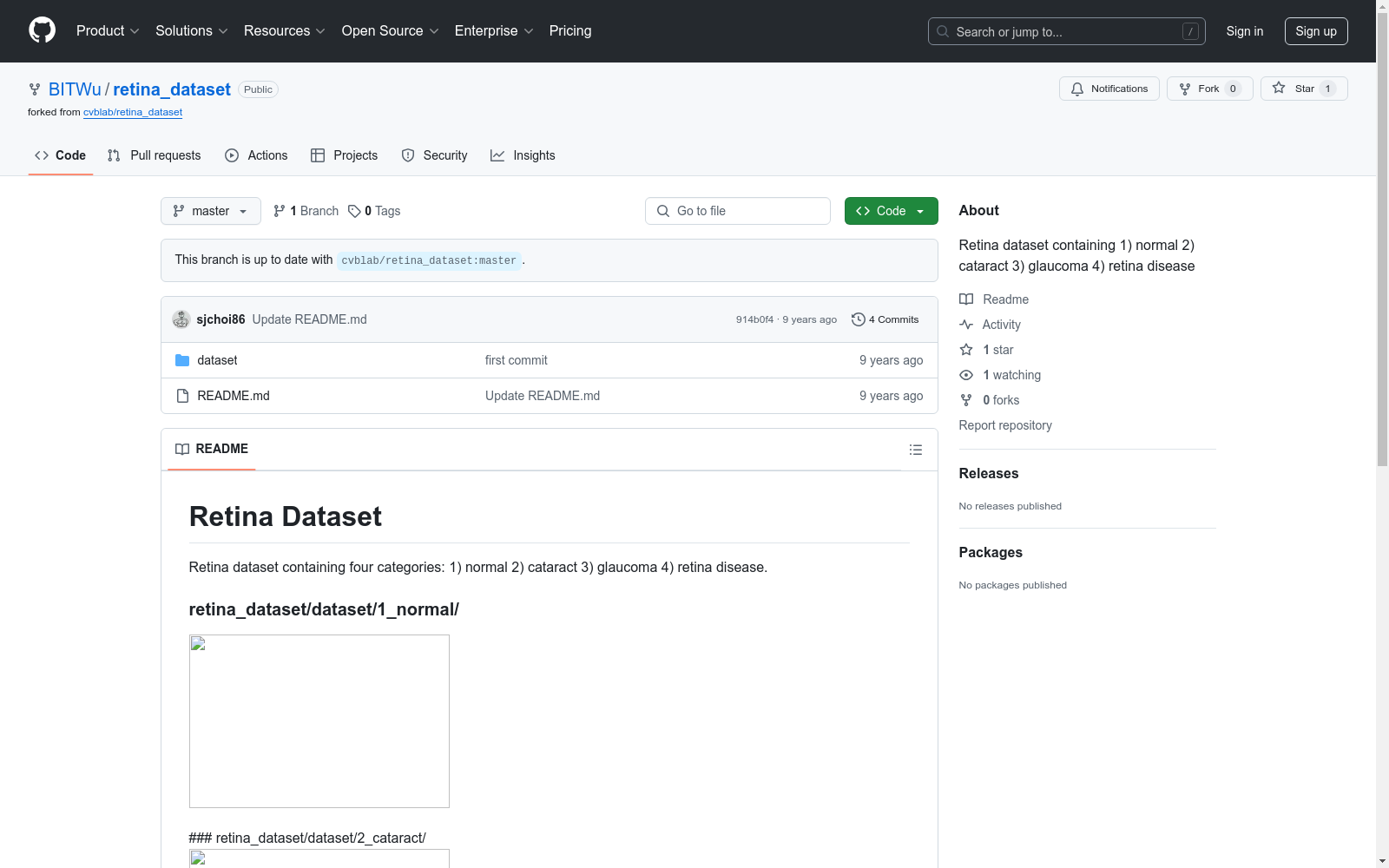
Task: Open README outline list icon
Action: pos(916,450)
